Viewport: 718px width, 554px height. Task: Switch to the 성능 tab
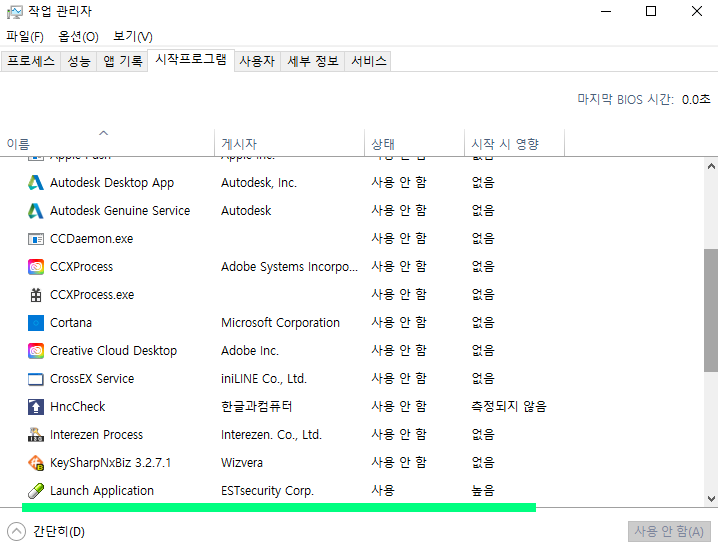click(x=79, y=61)
